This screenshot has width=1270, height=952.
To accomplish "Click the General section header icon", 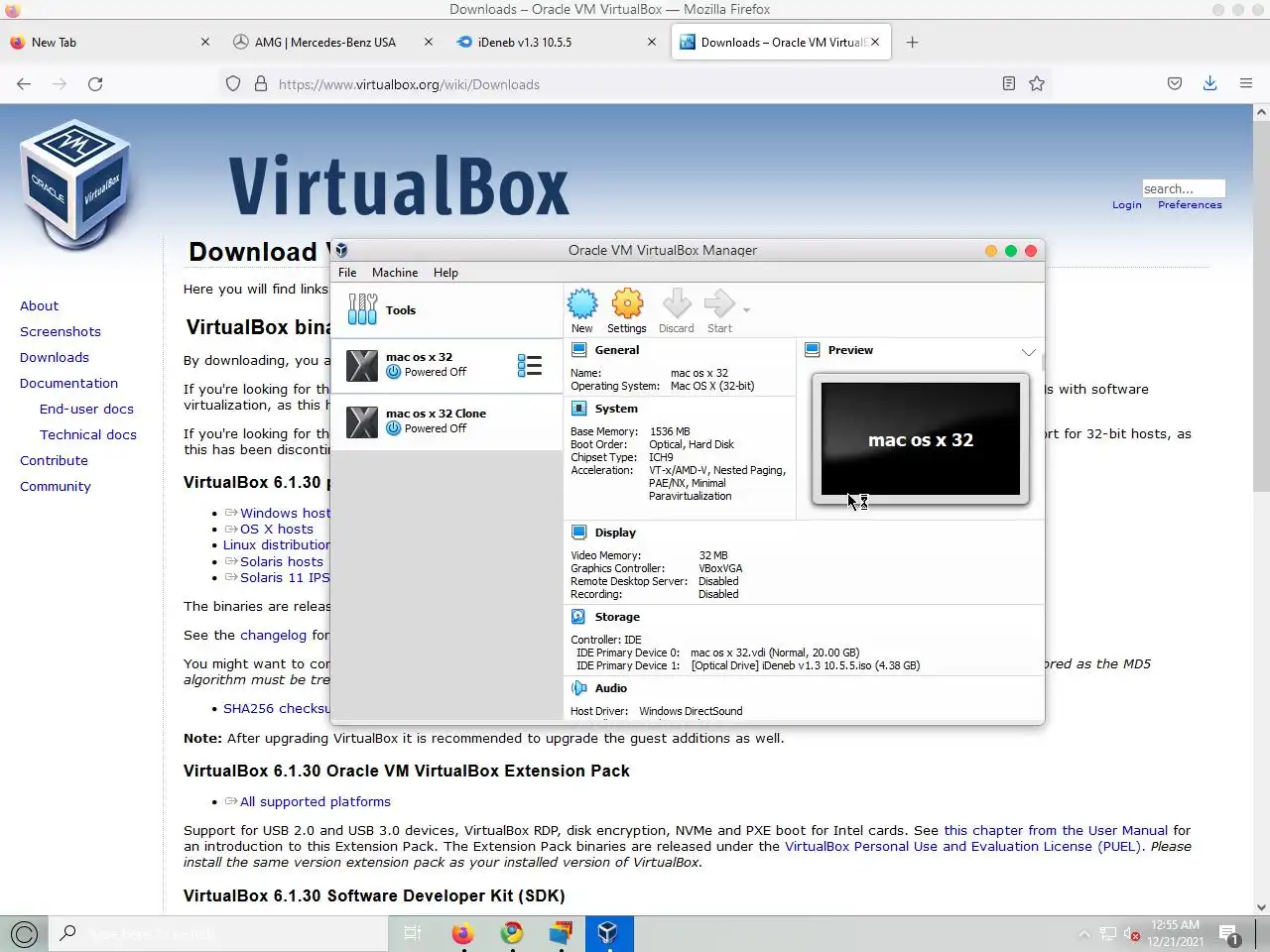I will pos(579,350).
